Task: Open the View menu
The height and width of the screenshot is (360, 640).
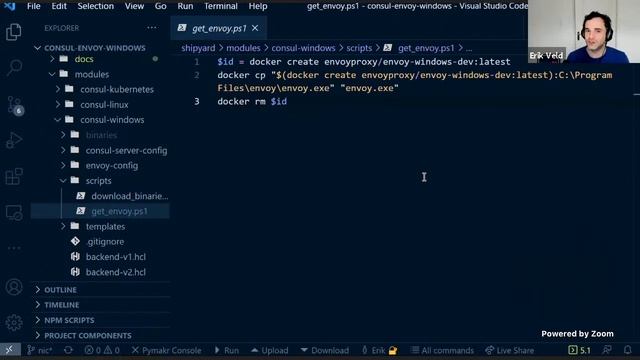Action: pos(134,6)
